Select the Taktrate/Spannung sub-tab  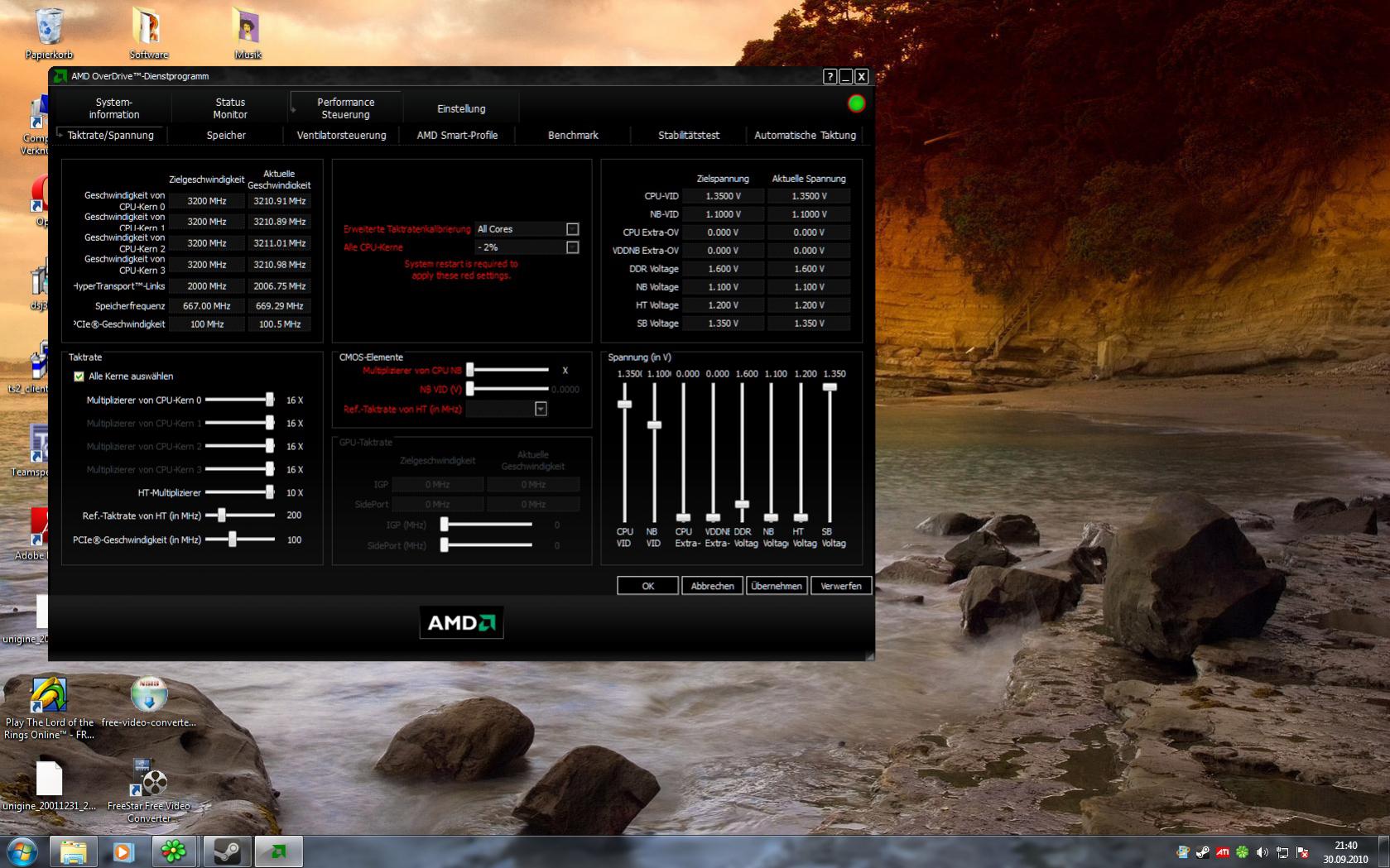tap(111, 135)
